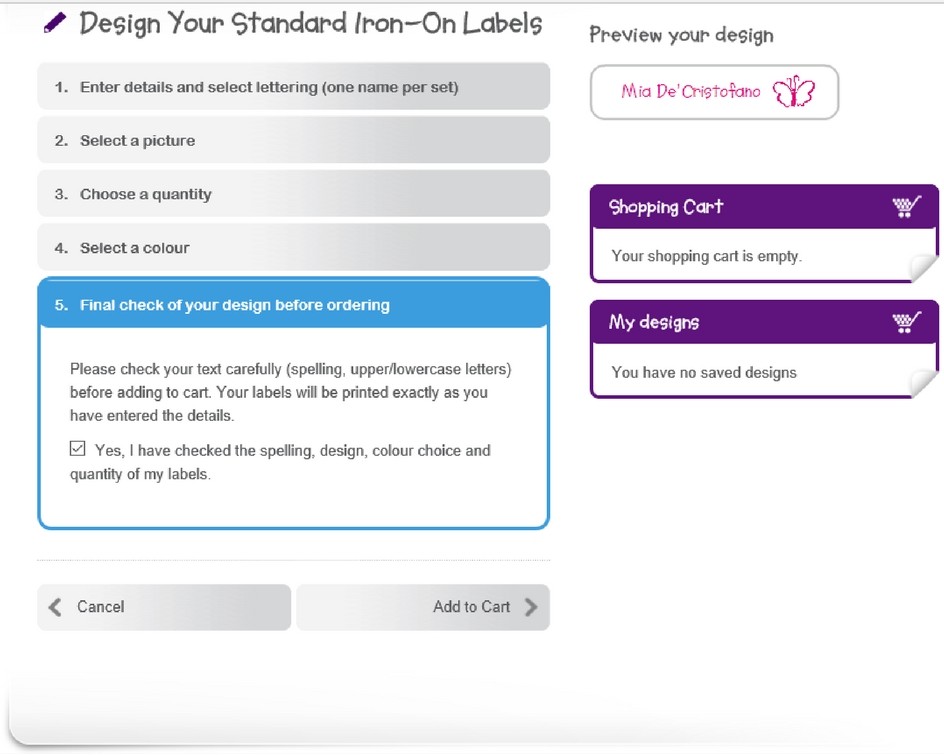The width and height of the screenshot is (944, 755).
Task: Click the pencil icon beside the design heading
Action: tap(55, 23)
